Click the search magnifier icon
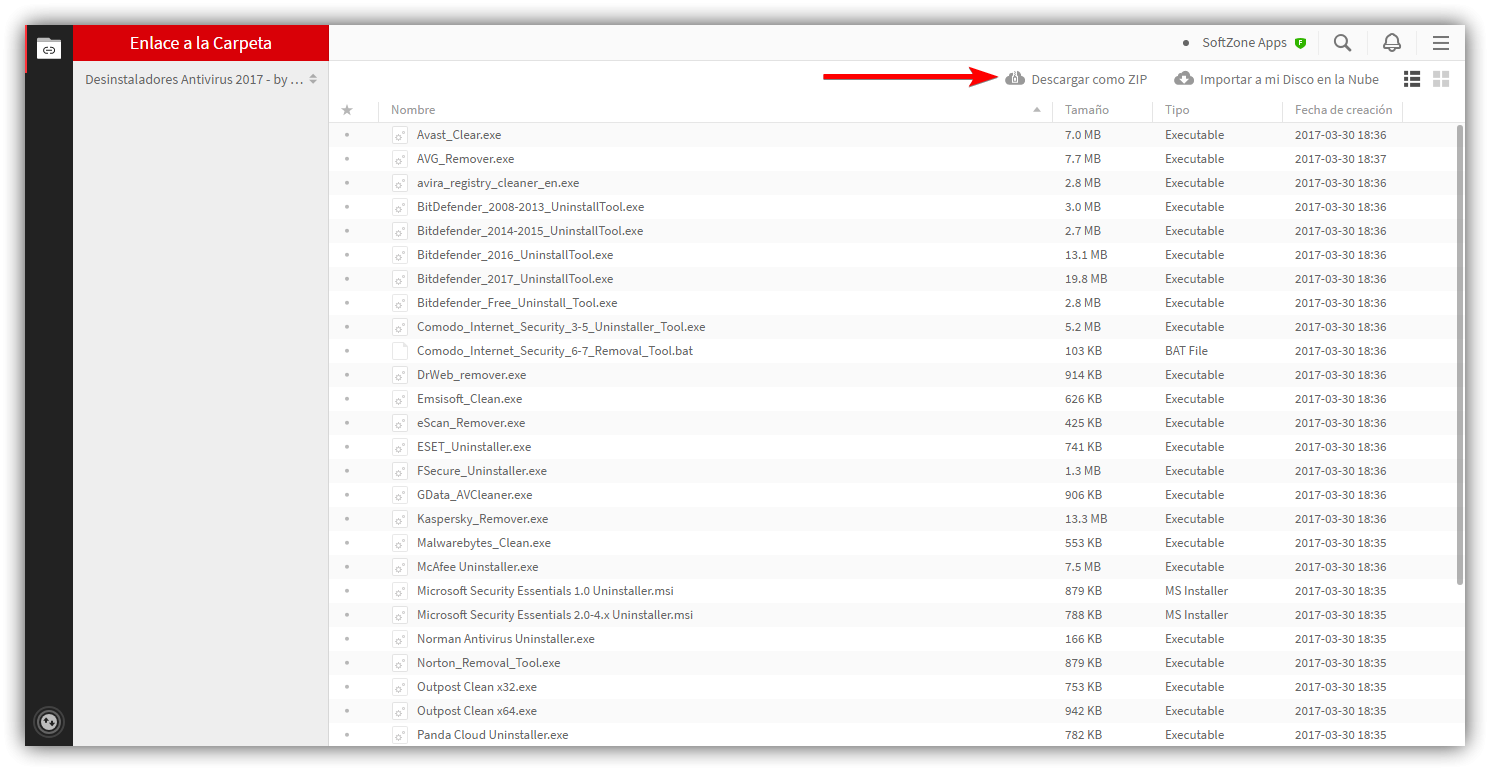Image resolution: width=1490 pixels, height=771 pixels. (1343, 43)
